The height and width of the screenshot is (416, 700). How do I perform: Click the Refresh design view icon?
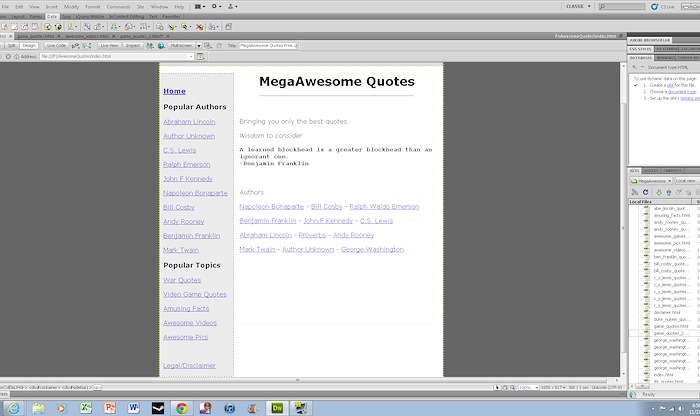click(x=219, y=46)
